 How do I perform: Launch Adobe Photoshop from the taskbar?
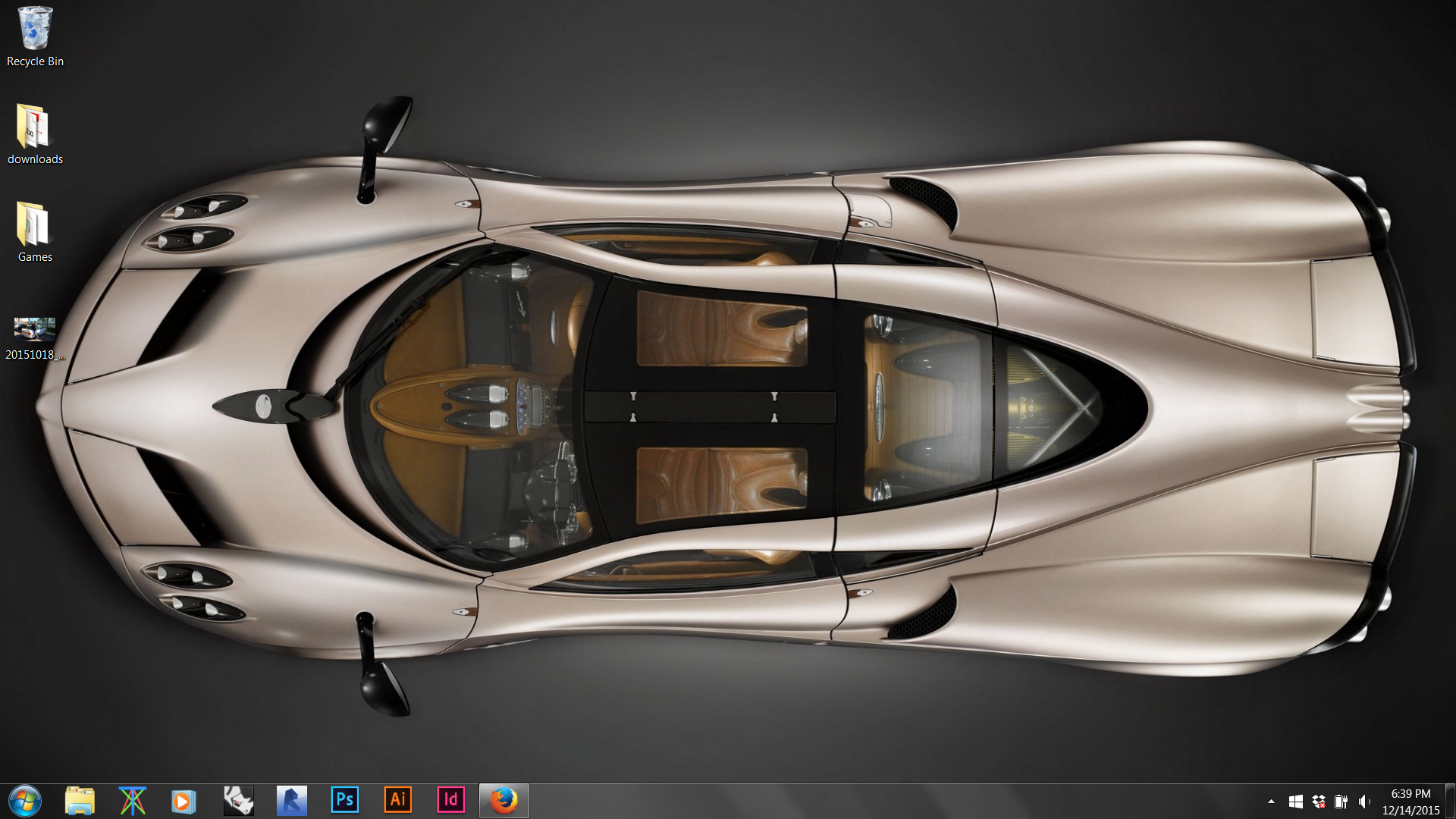click(x=345, y=799)
